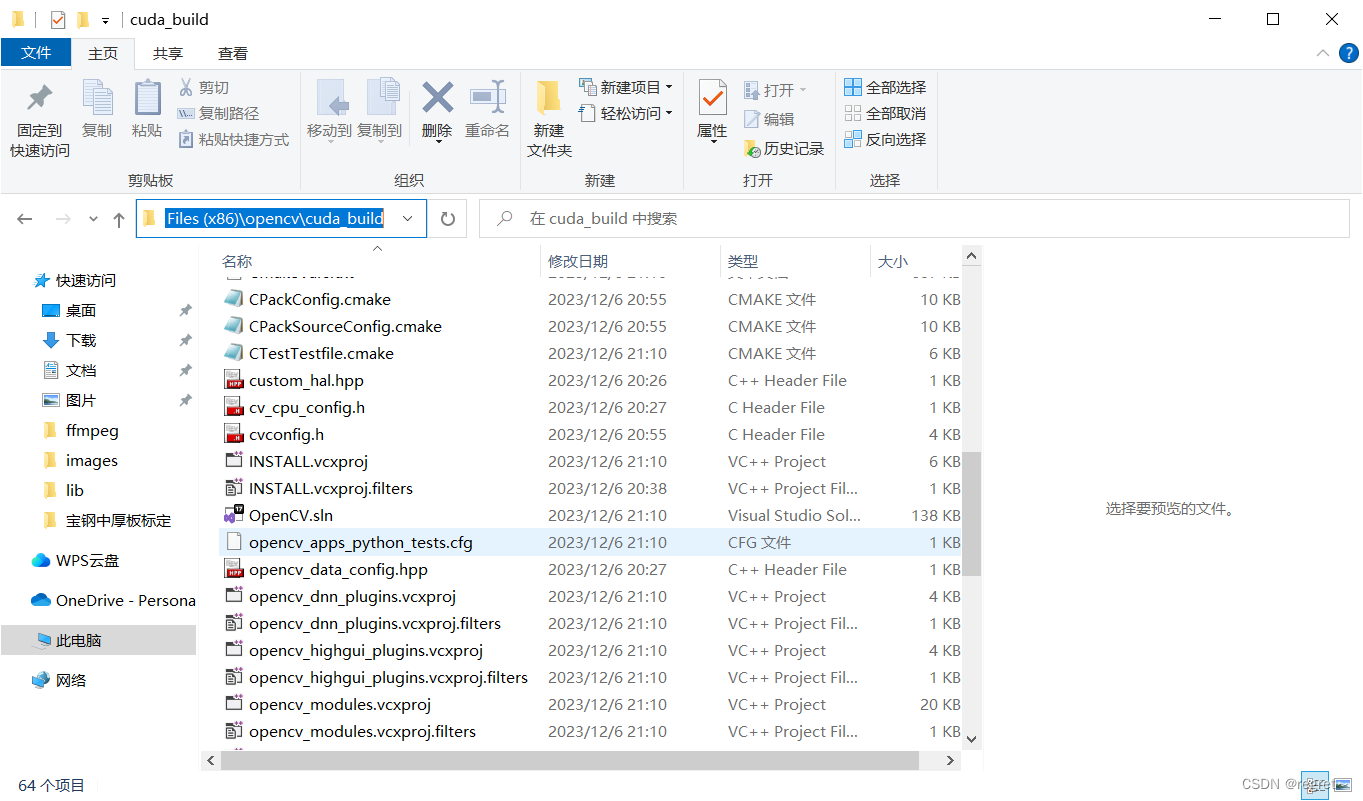
Task: Select the OpenCV.sln file
Action: click(293, 515)
